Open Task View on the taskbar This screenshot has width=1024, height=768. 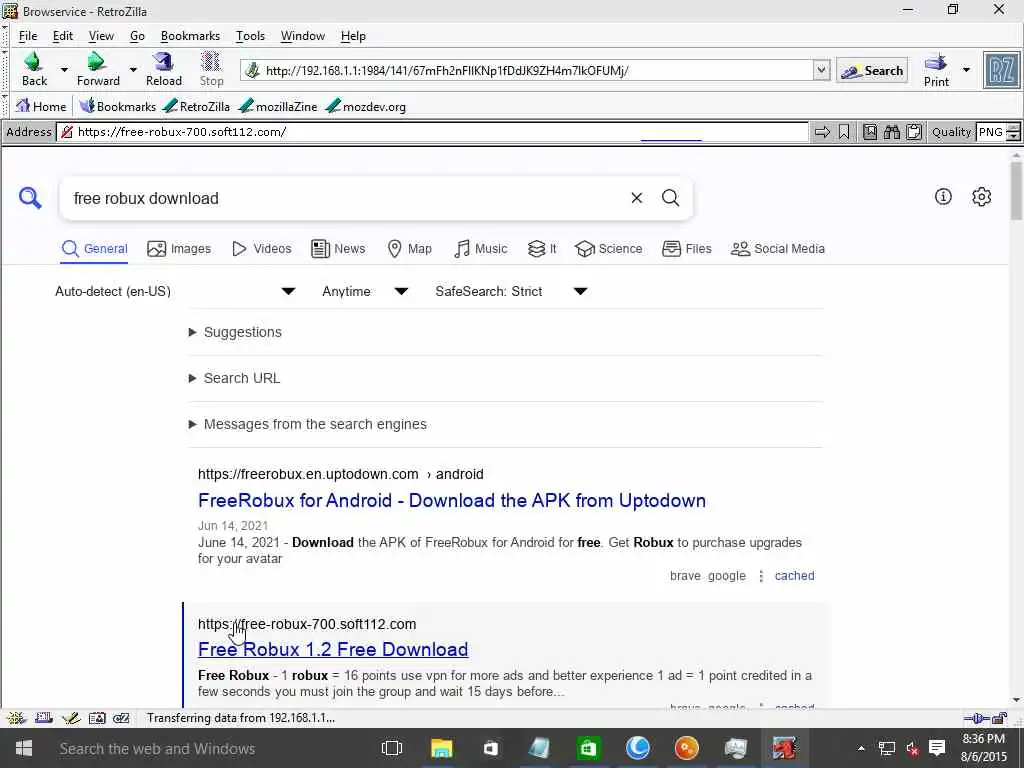tap(392, 748)
